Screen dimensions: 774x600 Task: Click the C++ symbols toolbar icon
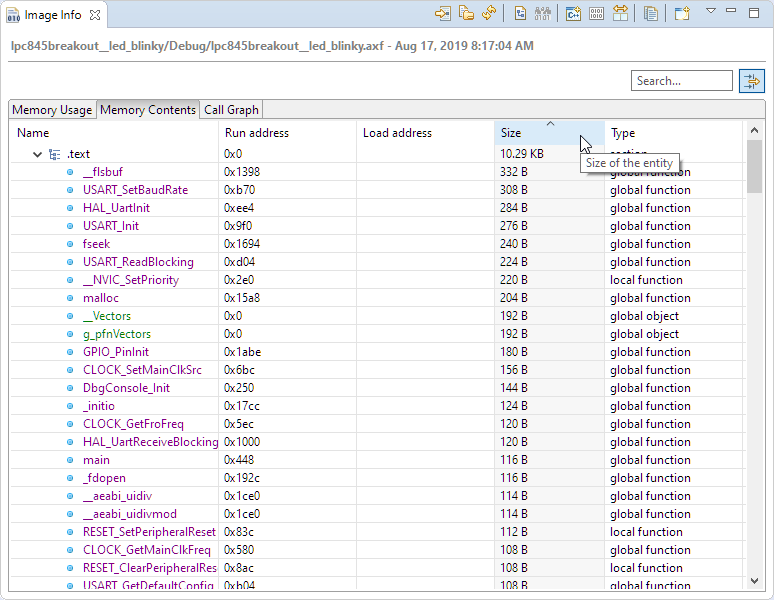[574, 14]
